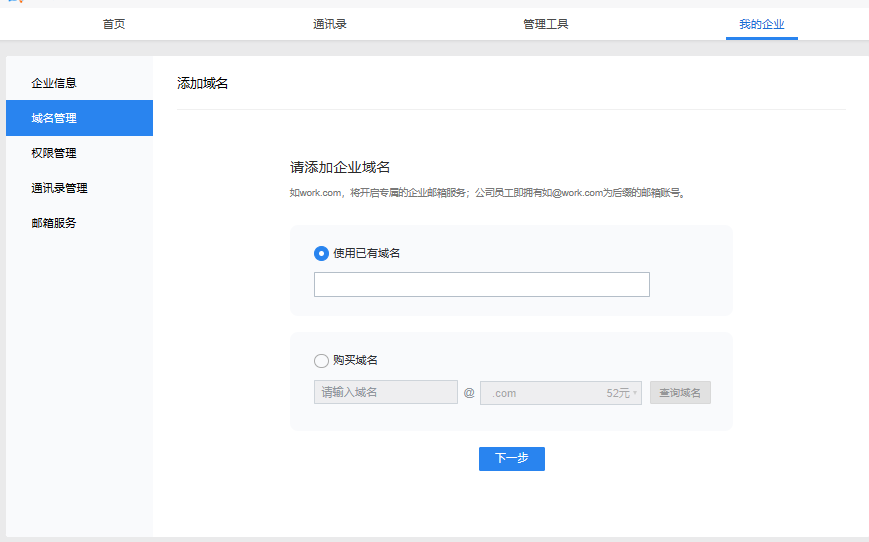Select the 使用已有域名 radio button
Screen dimensions: 869x542
click(x=321, y=254)
